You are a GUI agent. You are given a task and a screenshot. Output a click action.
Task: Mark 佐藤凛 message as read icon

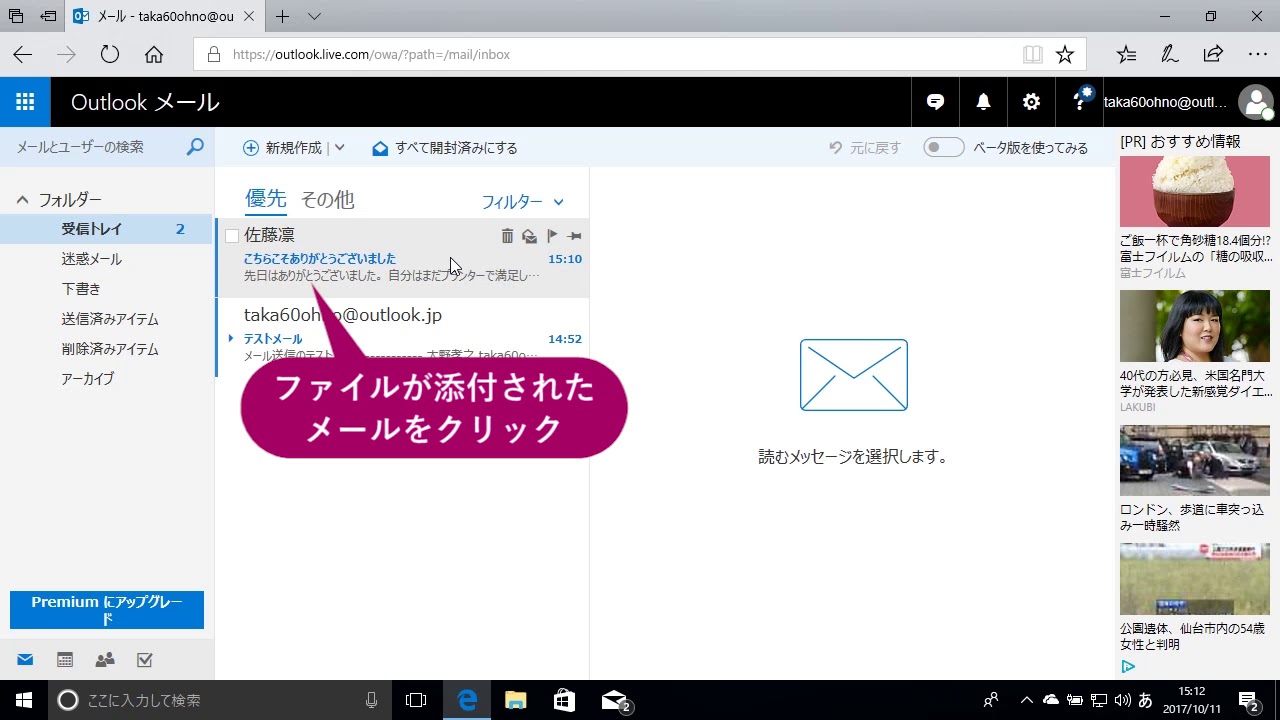pos(529,236)
